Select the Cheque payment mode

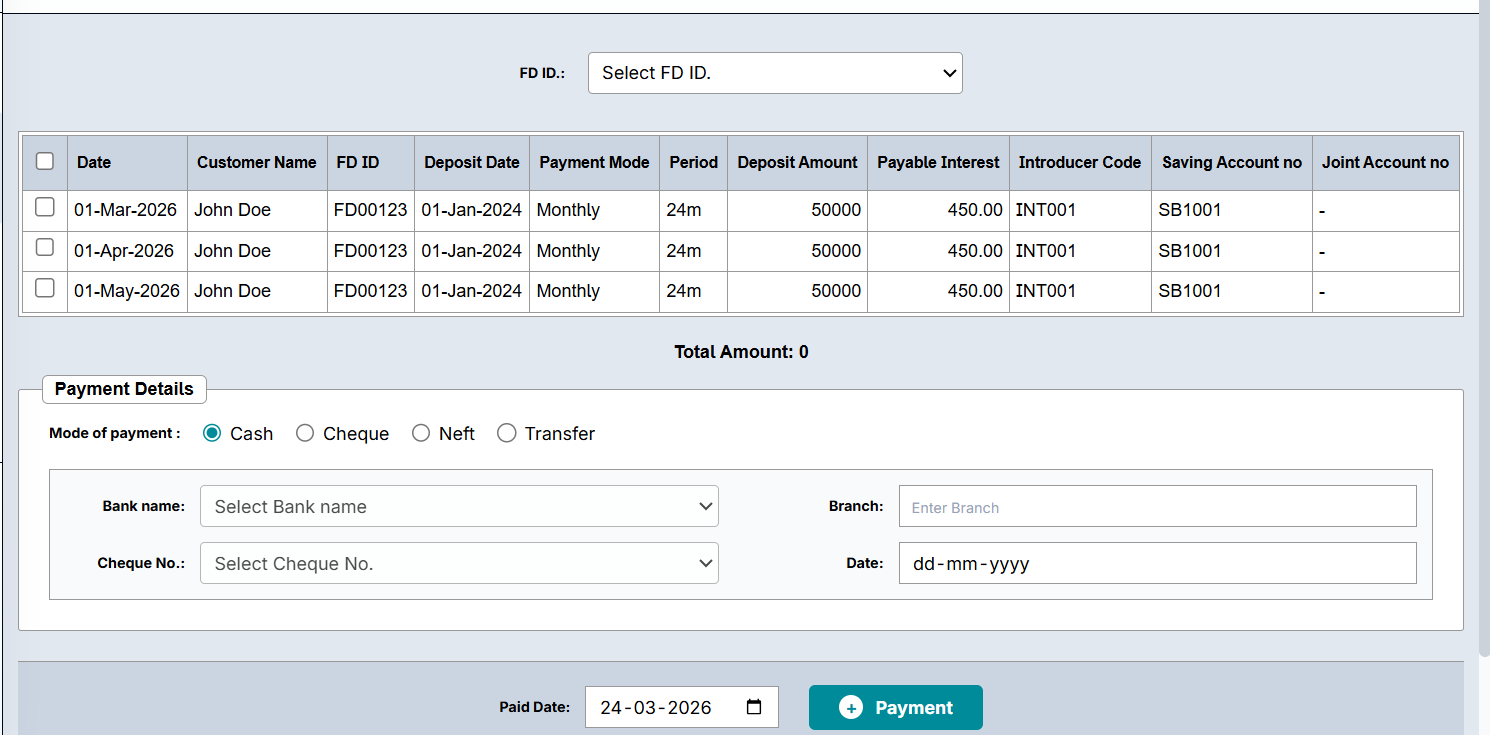(x=305, y=433)
